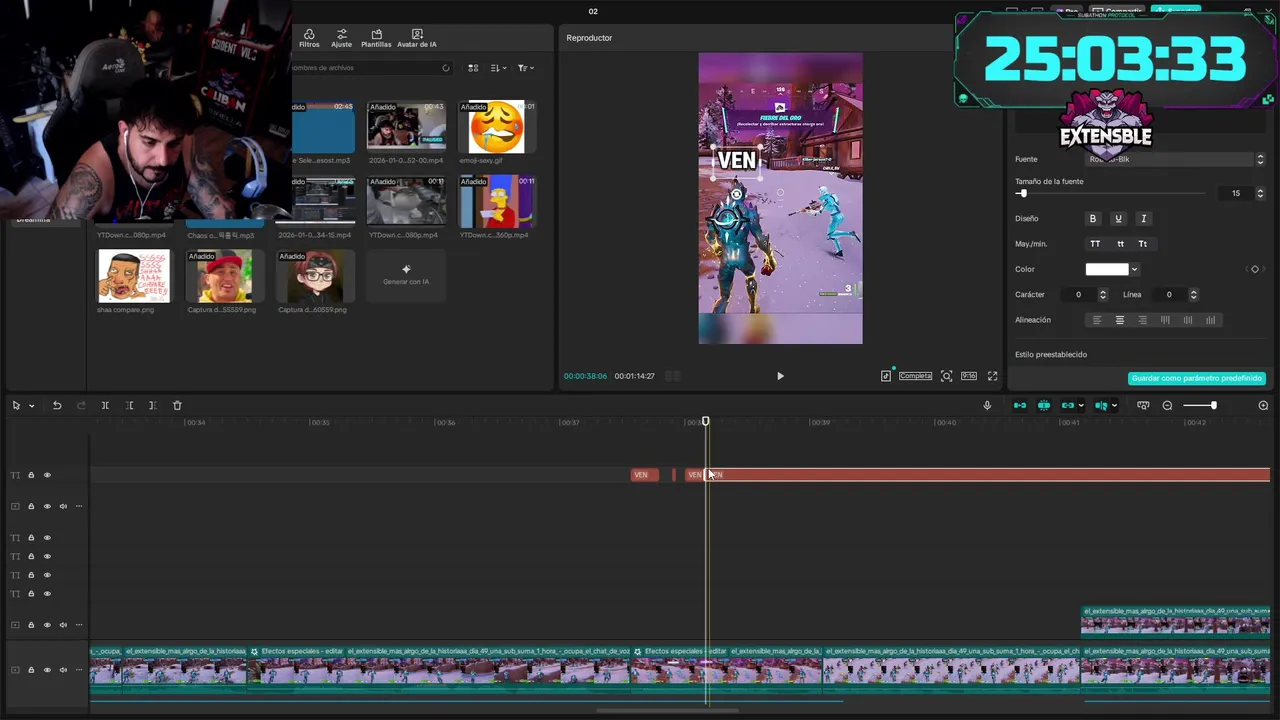The image size is (1280, 720).
Task: Select the shaa compare.png thumbnail
Action: pos(134,276)
